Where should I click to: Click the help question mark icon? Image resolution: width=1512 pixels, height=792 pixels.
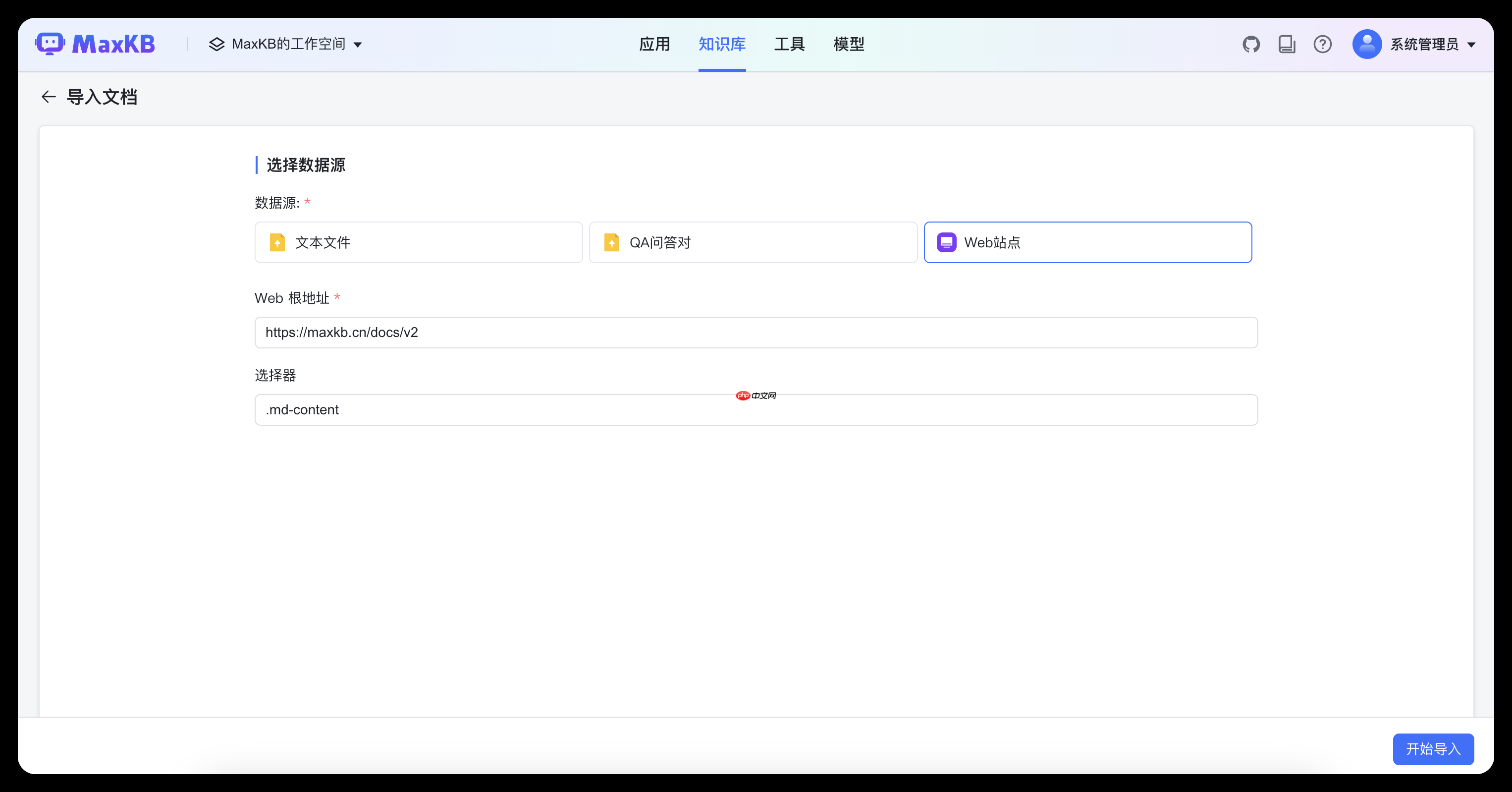pyautogui.click(x=1322, y=44)
